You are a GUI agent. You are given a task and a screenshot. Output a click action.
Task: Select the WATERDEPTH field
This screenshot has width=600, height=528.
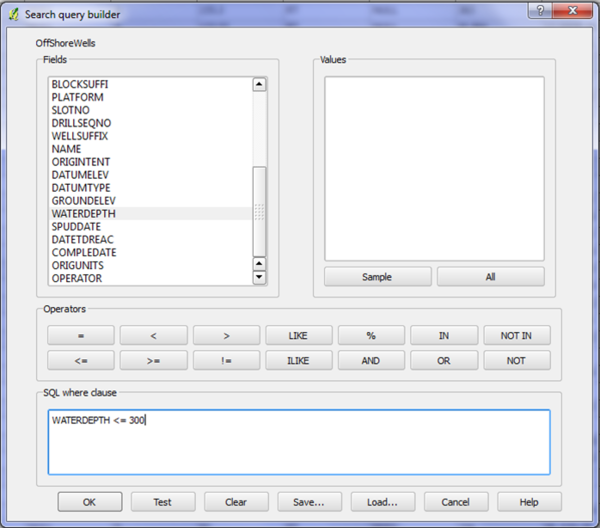(x=83, y=214)
